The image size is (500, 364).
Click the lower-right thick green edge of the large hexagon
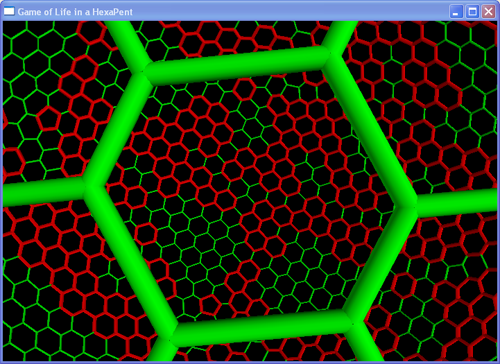[x=380, y=262]
